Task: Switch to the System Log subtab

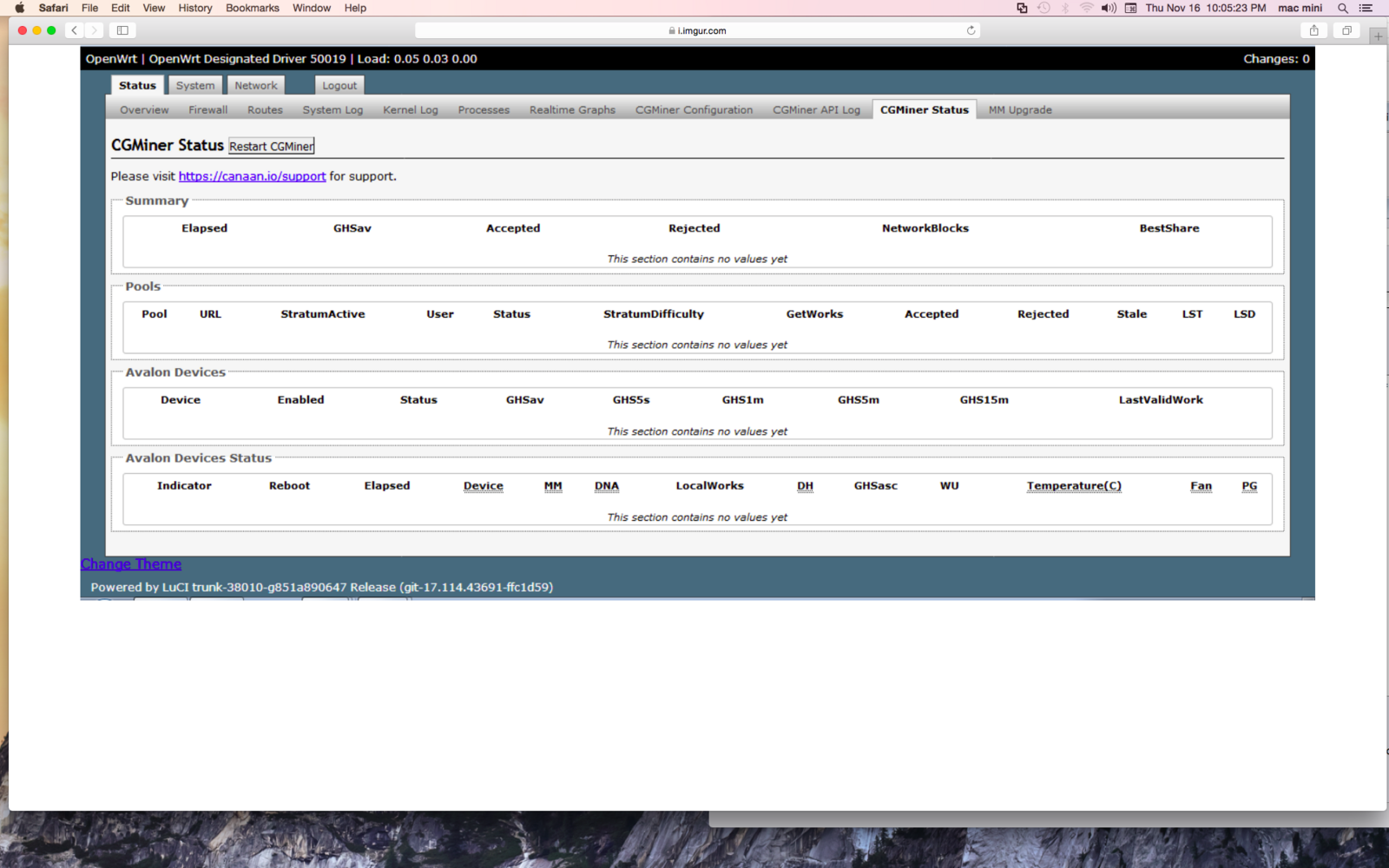Action: pos(332,109)
